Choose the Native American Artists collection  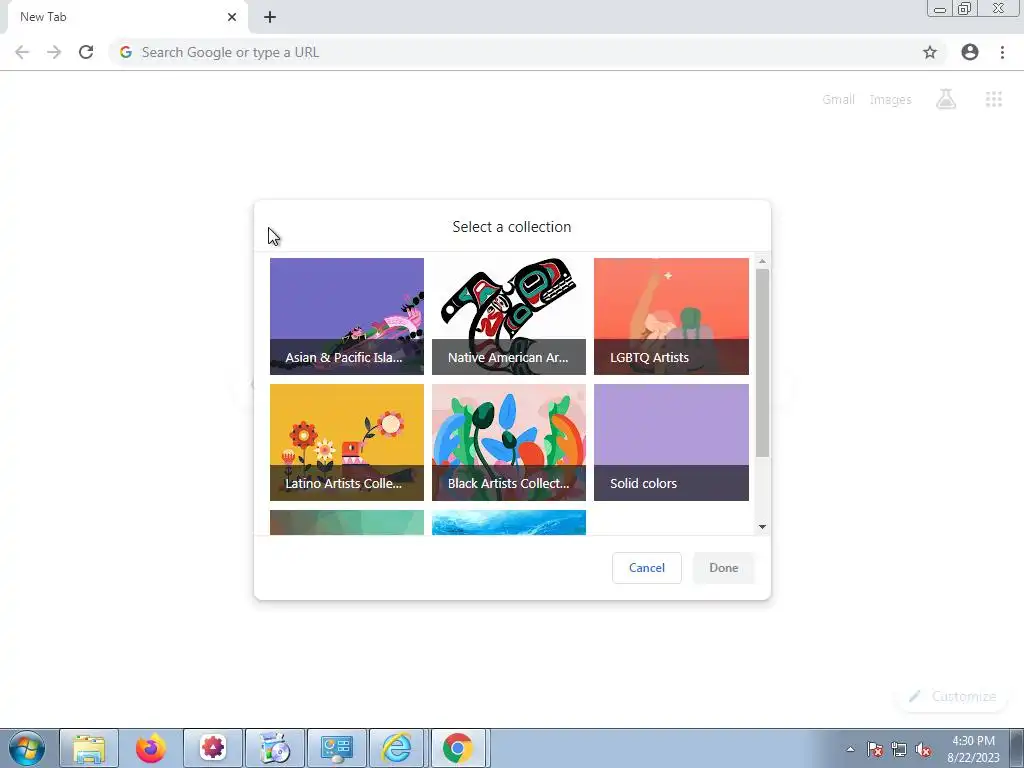tap(509, 316)
